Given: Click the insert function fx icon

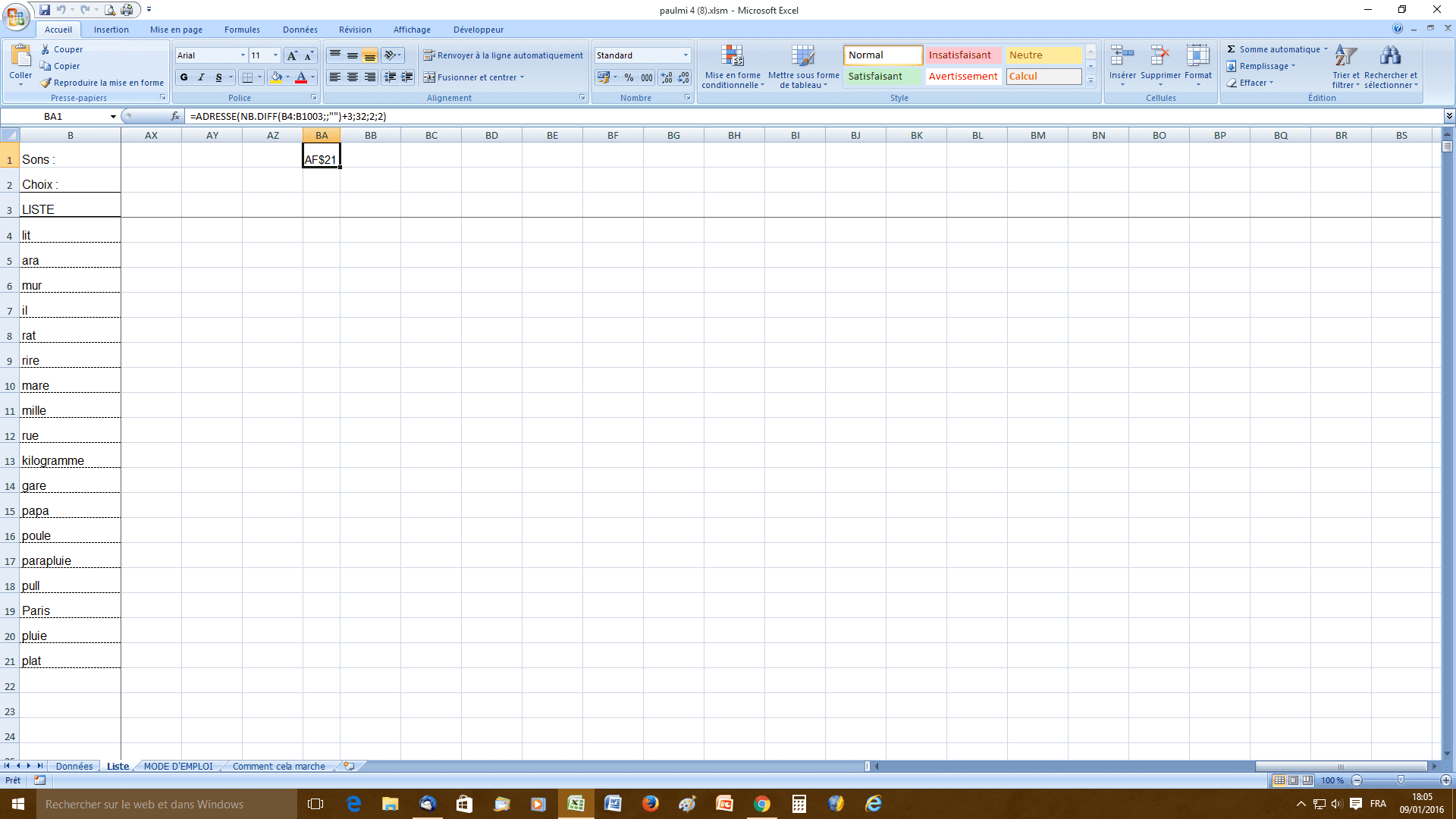Looking at the screenshot, I should [175, 116].
